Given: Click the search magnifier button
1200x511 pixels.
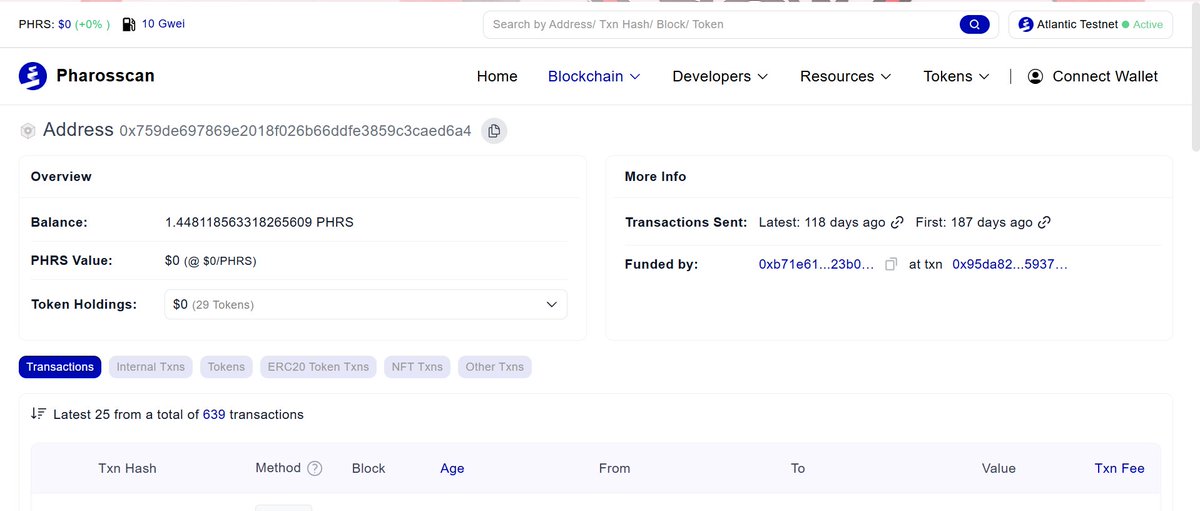Looking at the screenshot, I should (x=973, y=24).
